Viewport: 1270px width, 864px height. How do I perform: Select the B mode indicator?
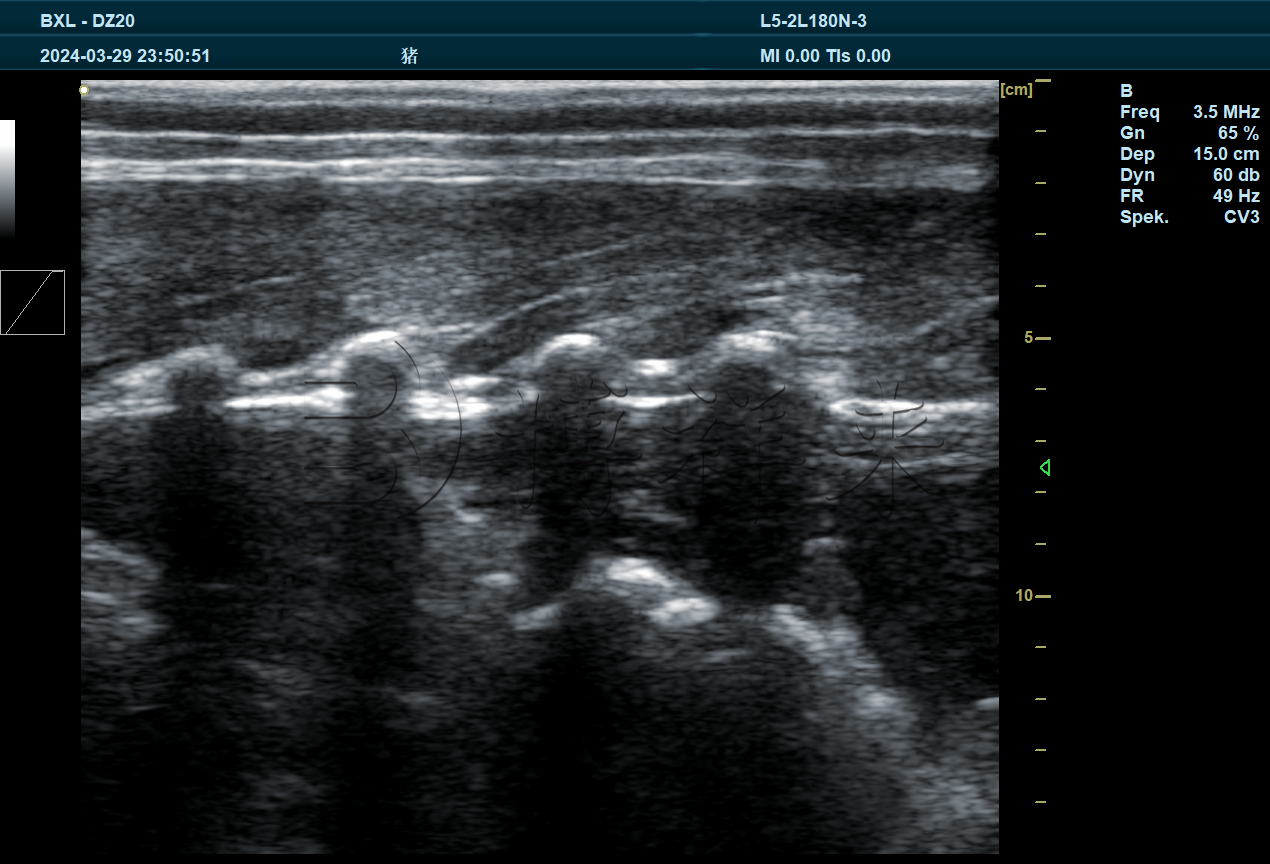click(x=1126, y=91)
